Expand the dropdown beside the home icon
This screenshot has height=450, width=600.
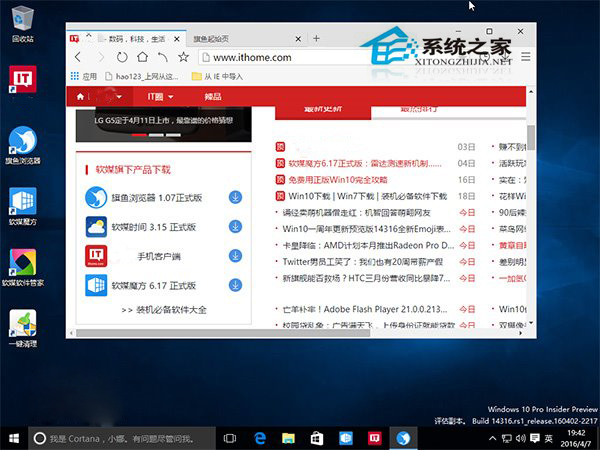[119, 96]
